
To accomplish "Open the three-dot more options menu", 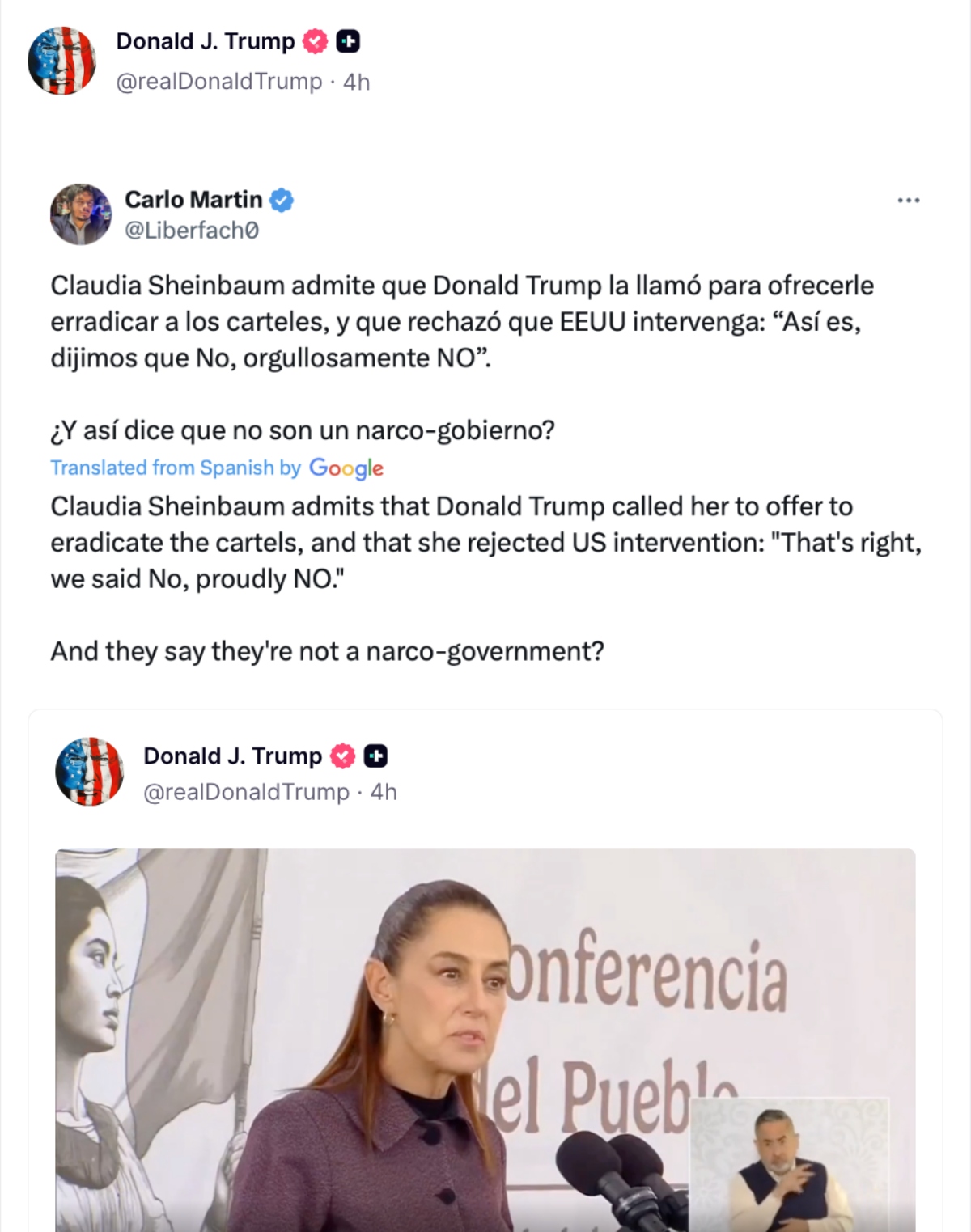I will point(908,200).
